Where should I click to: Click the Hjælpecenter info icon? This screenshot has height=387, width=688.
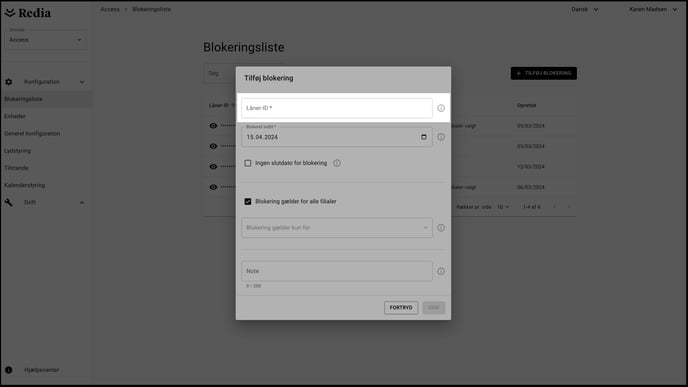[9, 370]
